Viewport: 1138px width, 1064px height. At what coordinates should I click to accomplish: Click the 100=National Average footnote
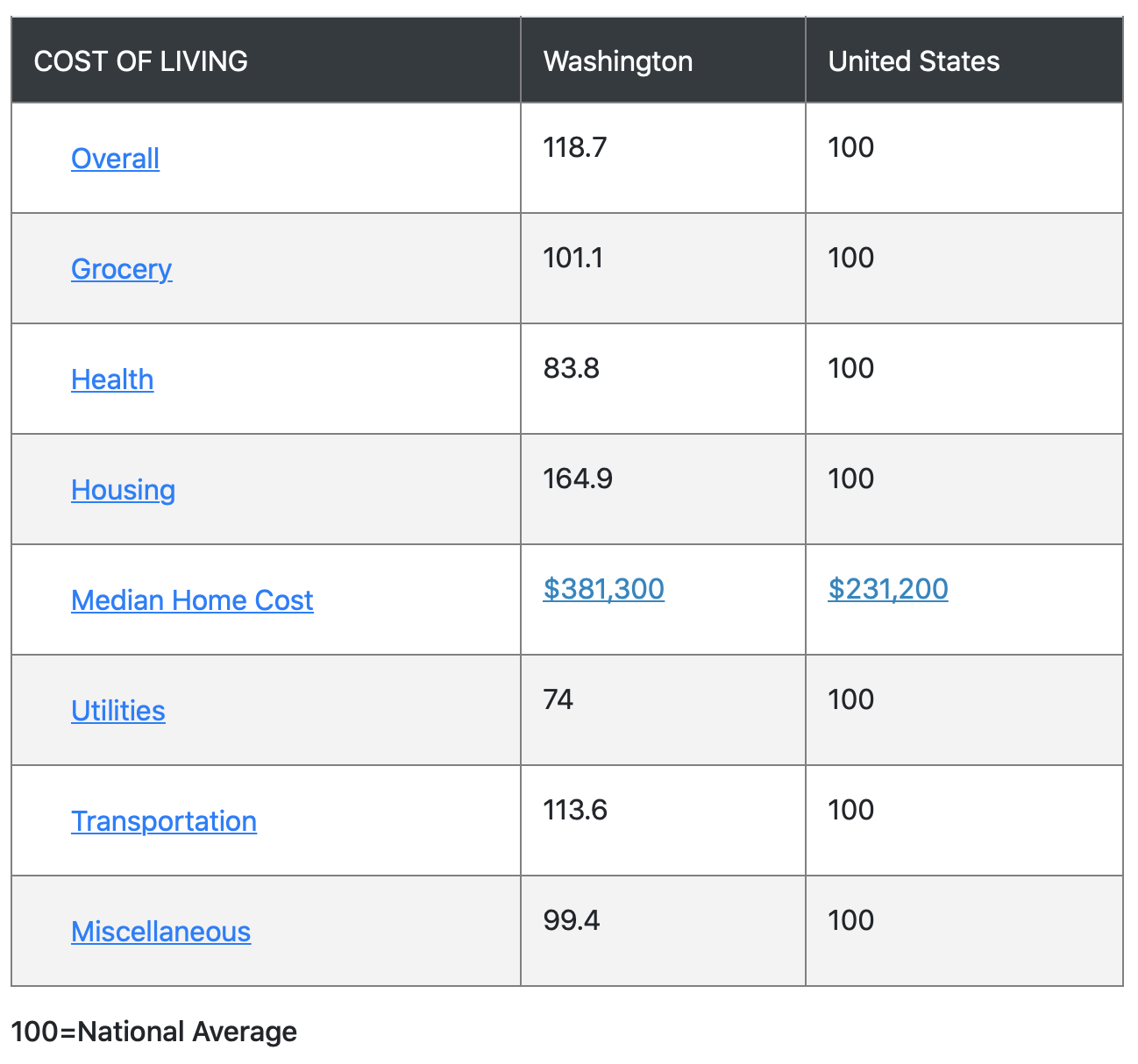point(154,1032)
